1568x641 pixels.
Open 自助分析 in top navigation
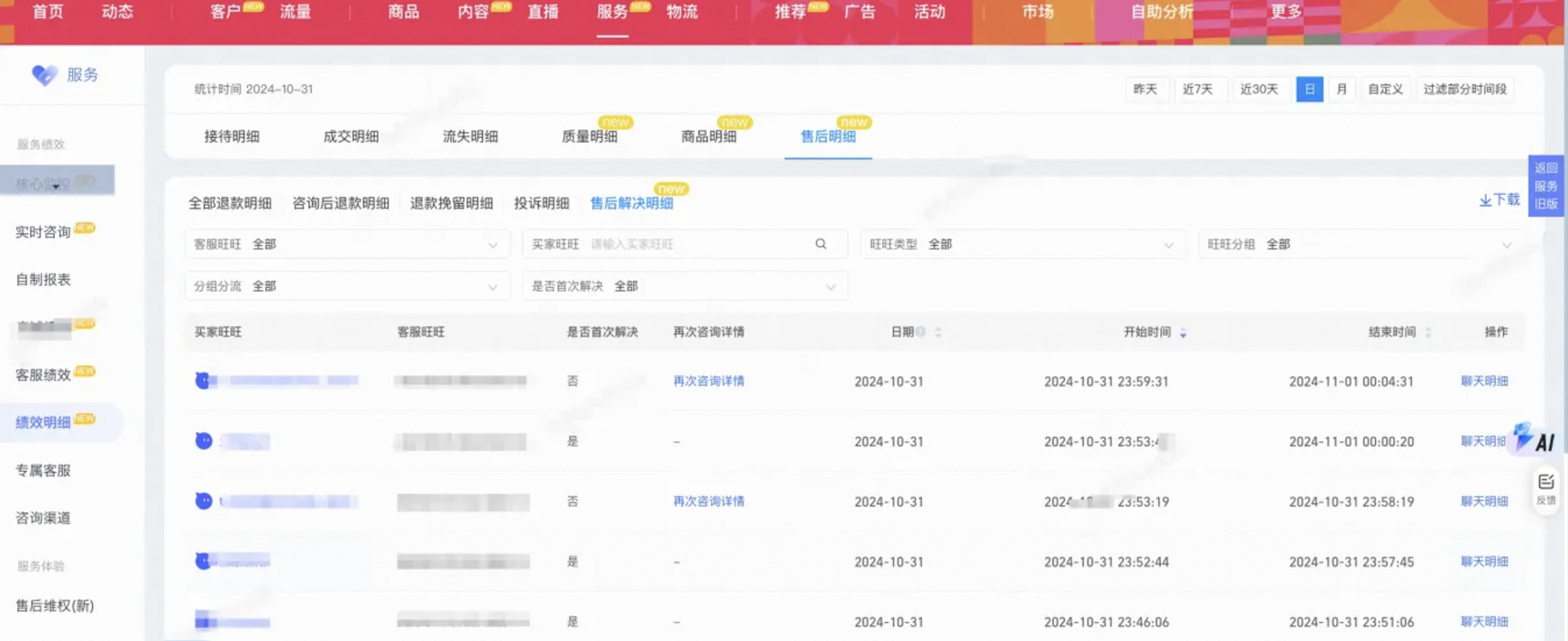[1162, 12]
